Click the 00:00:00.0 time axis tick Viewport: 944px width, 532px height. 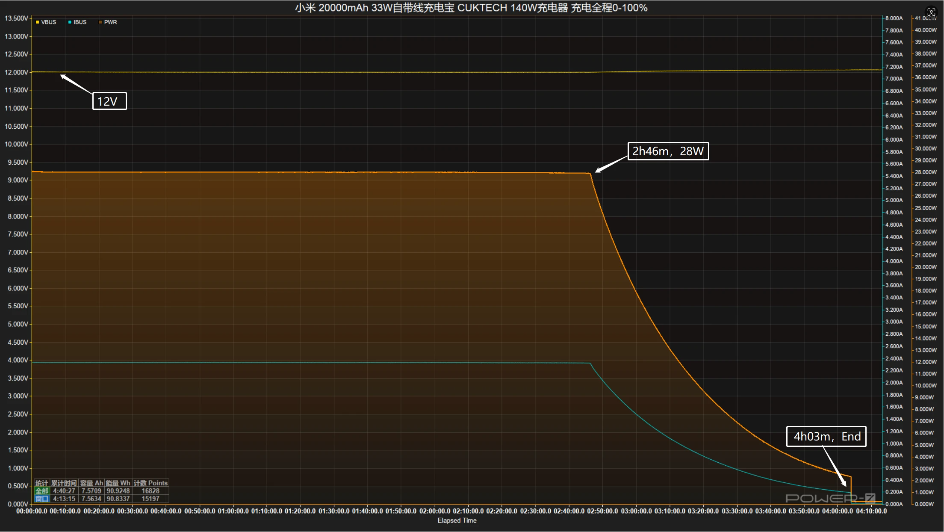click(32, 511)
